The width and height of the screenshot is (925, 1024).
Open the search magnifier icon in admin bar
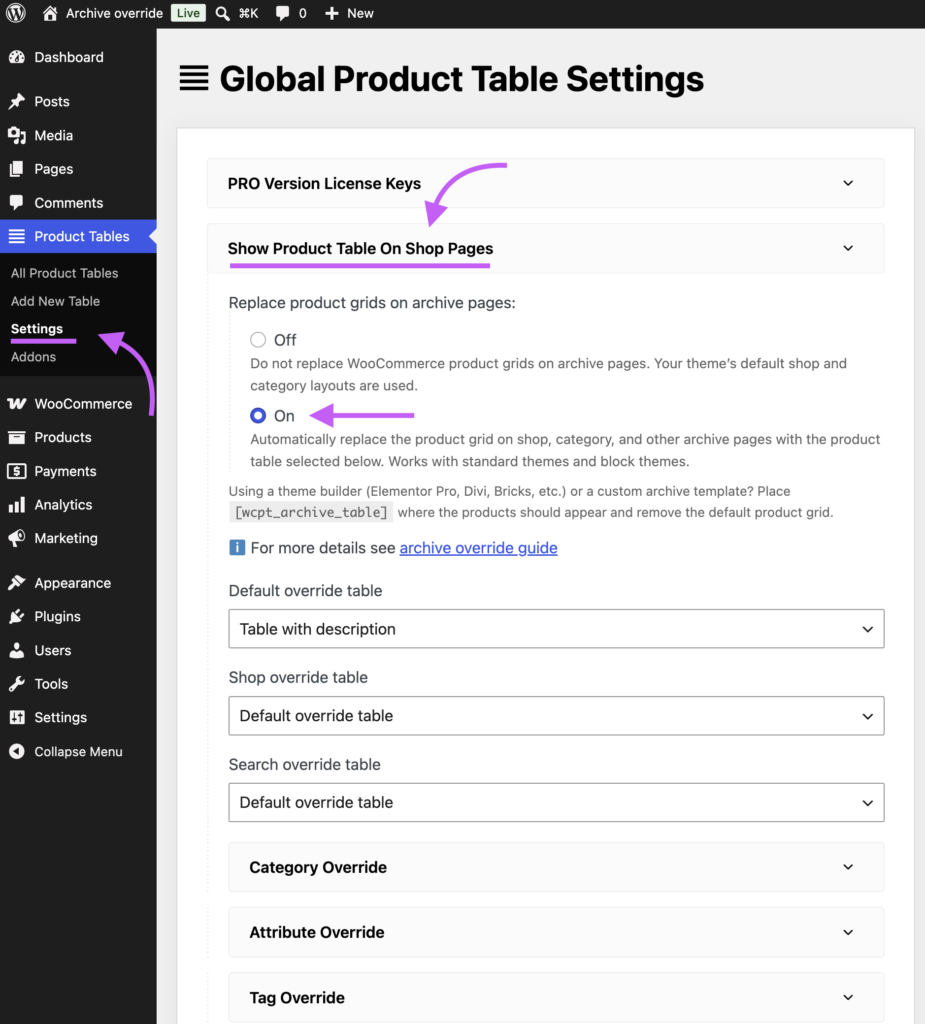coord(223,13)
